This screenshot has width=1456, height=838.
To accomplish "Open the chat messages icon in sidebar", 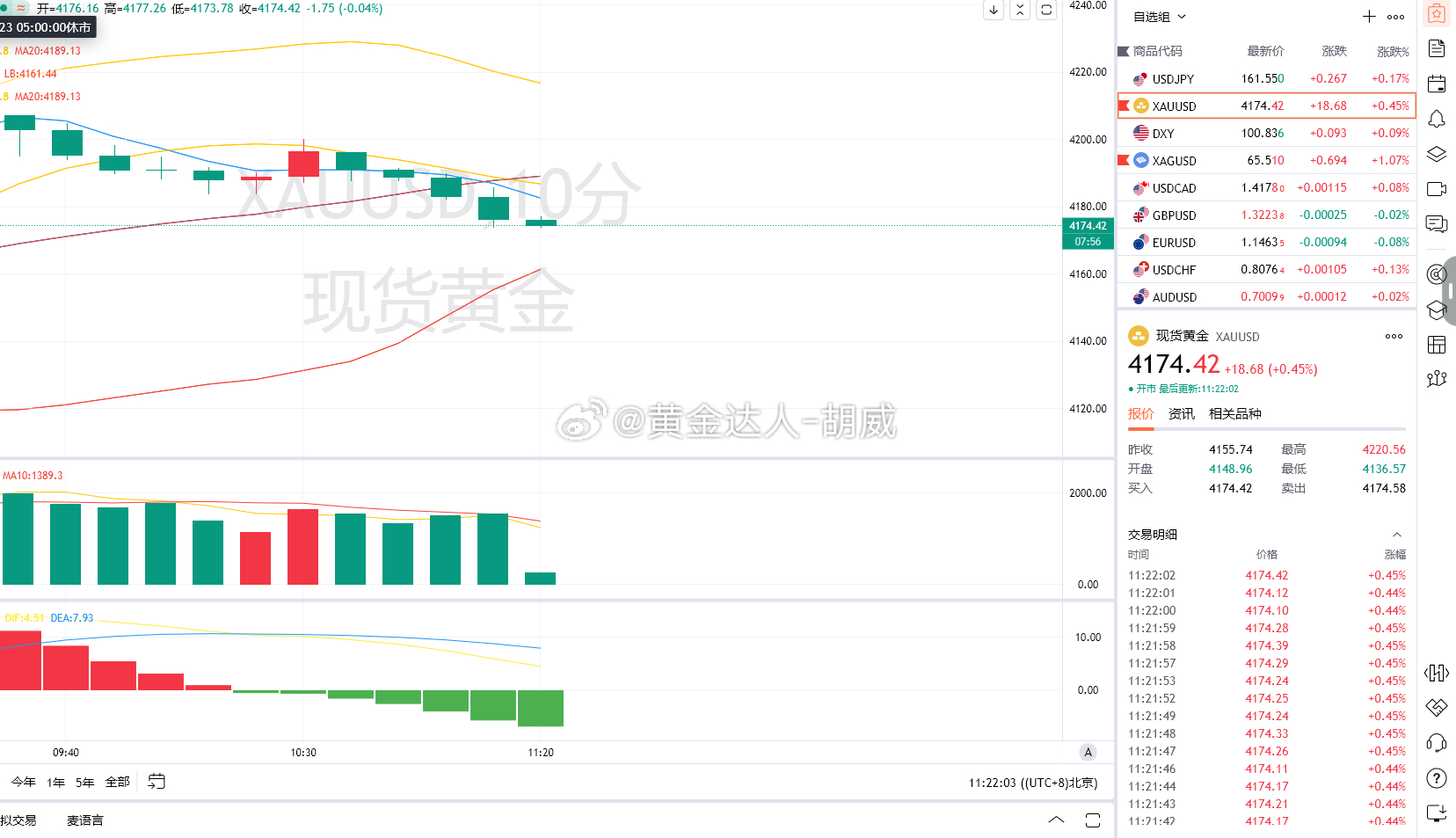I will 1437,224.
